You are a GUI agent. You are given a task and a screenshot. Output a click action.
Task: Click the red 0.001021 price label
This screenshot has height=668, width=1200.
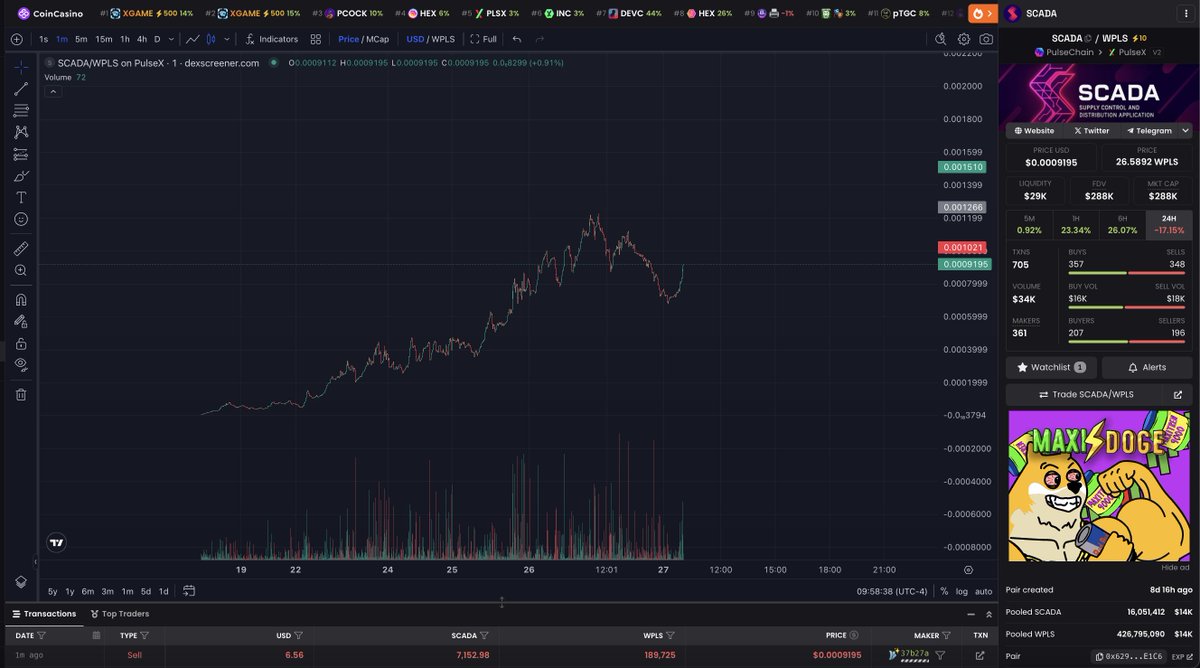coord(962,247)
